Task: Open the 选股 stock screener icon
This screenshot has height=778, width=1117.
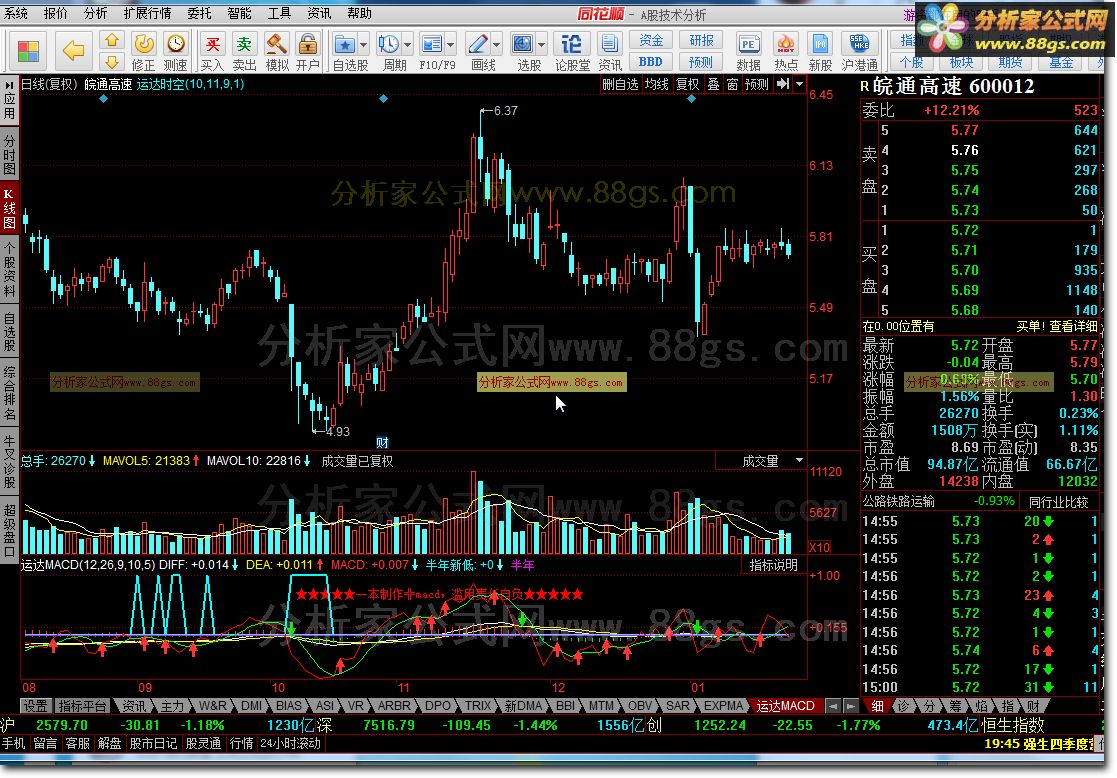Action: 522,44
